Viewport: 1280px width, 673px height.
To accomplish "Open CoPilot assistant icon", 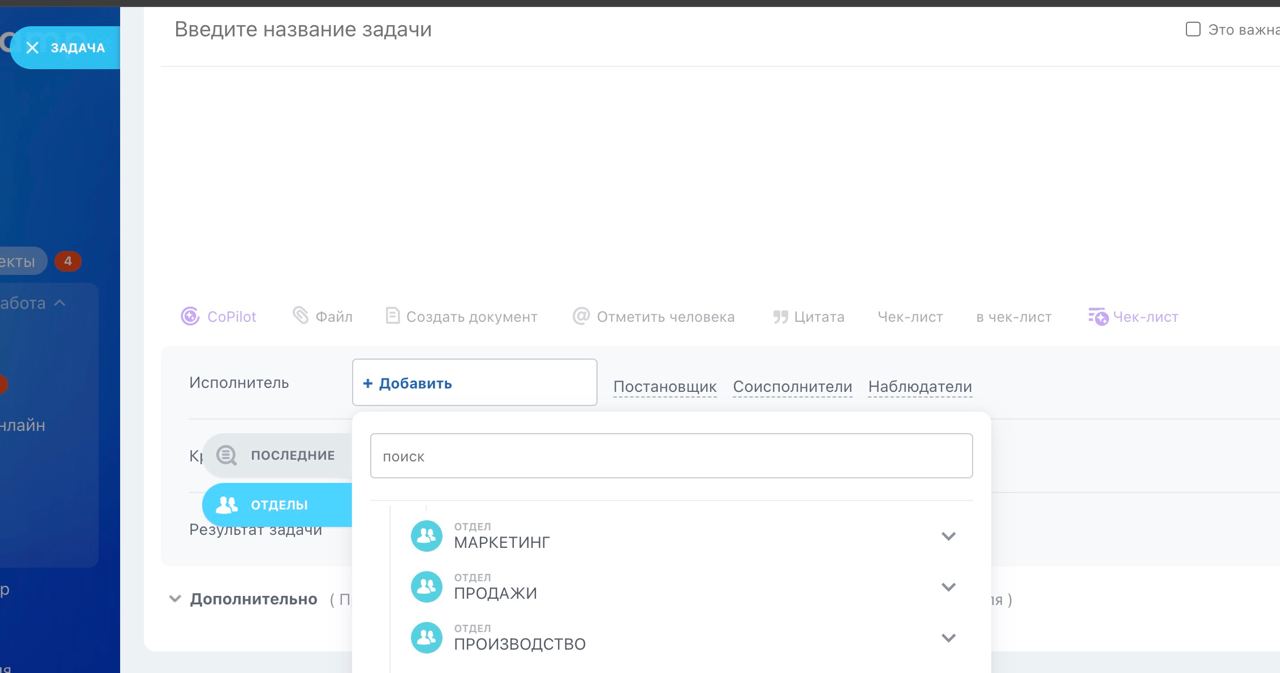I will point(190,316).
